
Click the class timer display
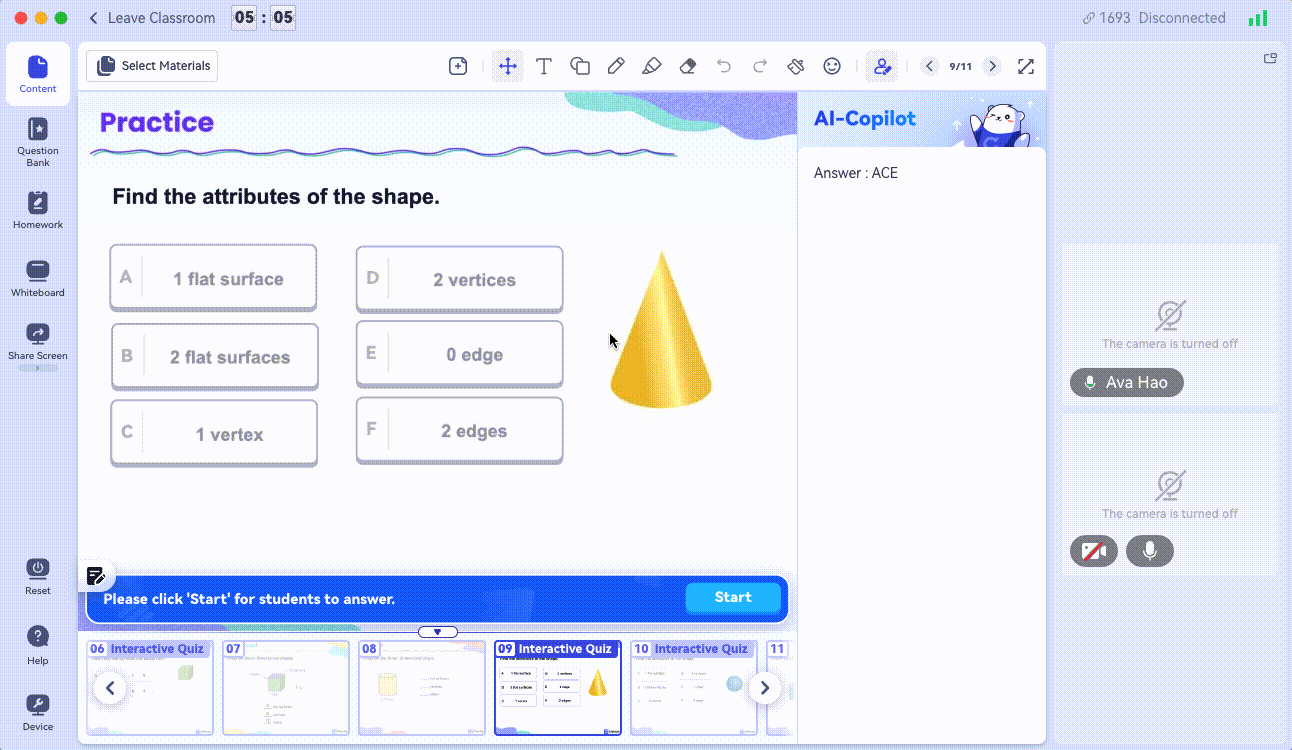tap(263, 18)
